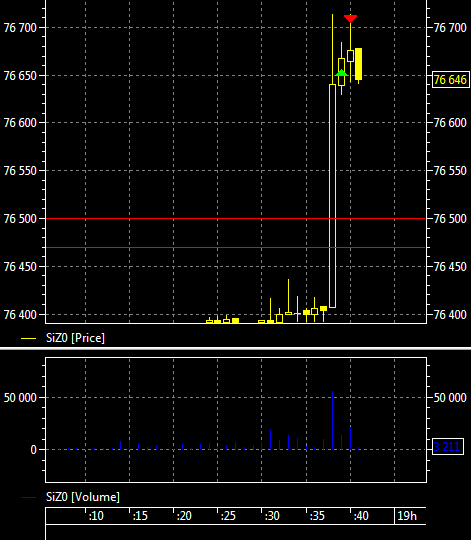
Task: Click the :15 time axis label
Action: click(x=140, y=516)
